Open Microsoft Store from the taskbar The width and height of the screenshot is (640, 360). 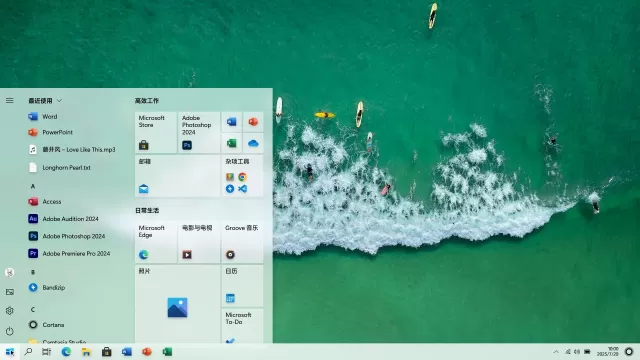click(107, 352)
